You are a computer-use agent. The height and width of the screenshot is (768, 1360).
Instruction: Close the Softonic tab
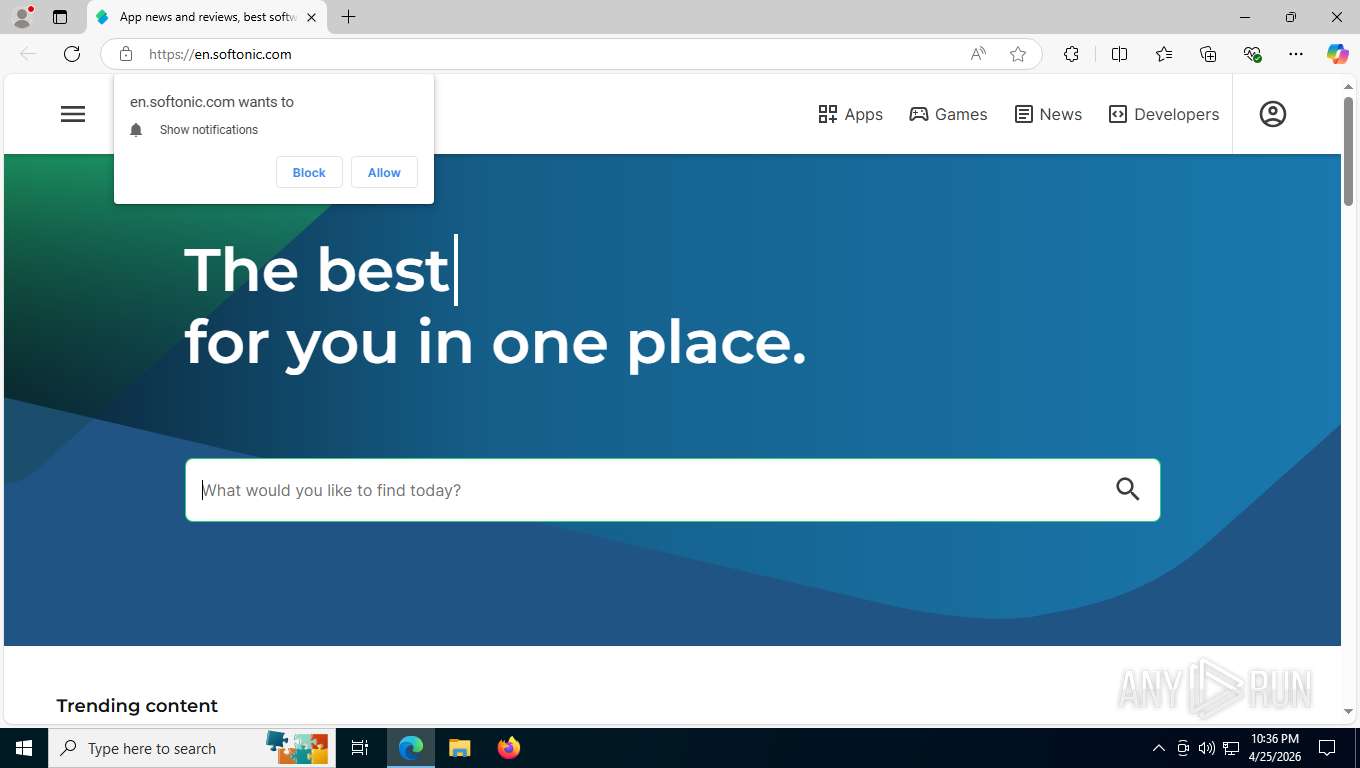pos(311,17)
